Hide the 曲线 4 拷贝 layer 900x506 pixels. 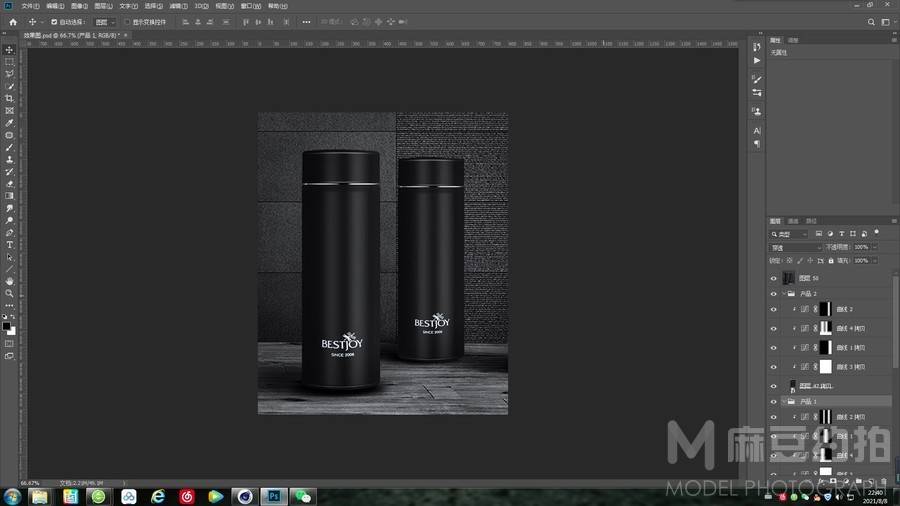[773, 328]
